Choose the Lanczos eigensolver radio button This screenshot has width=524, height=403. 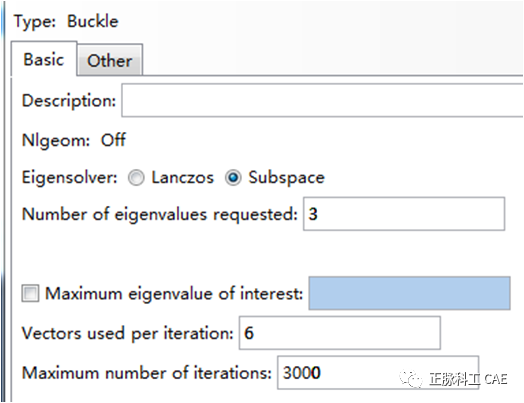coord(136,177)
